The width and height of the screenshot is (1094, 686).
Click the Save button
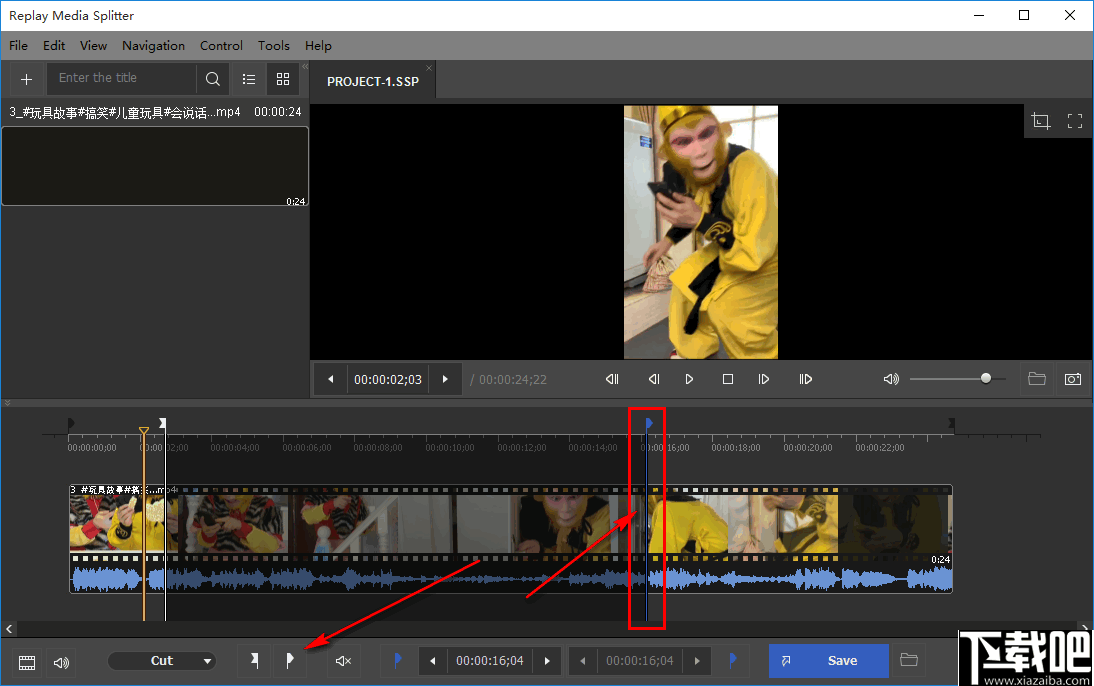(828, 660)
